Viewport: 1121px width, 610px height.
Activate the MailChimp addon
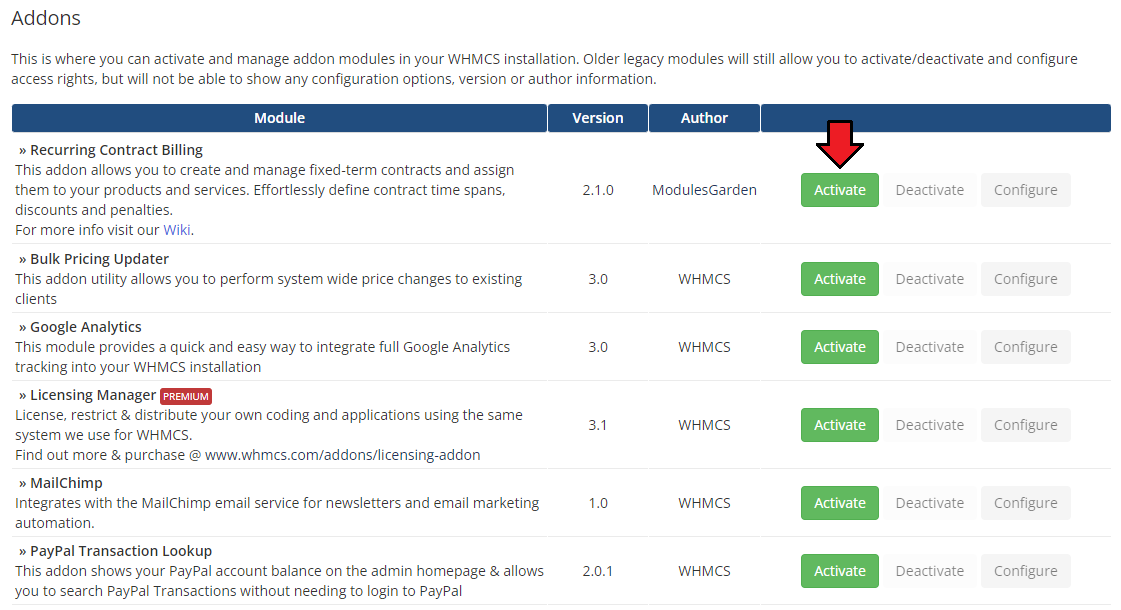[x=839, y=503]
